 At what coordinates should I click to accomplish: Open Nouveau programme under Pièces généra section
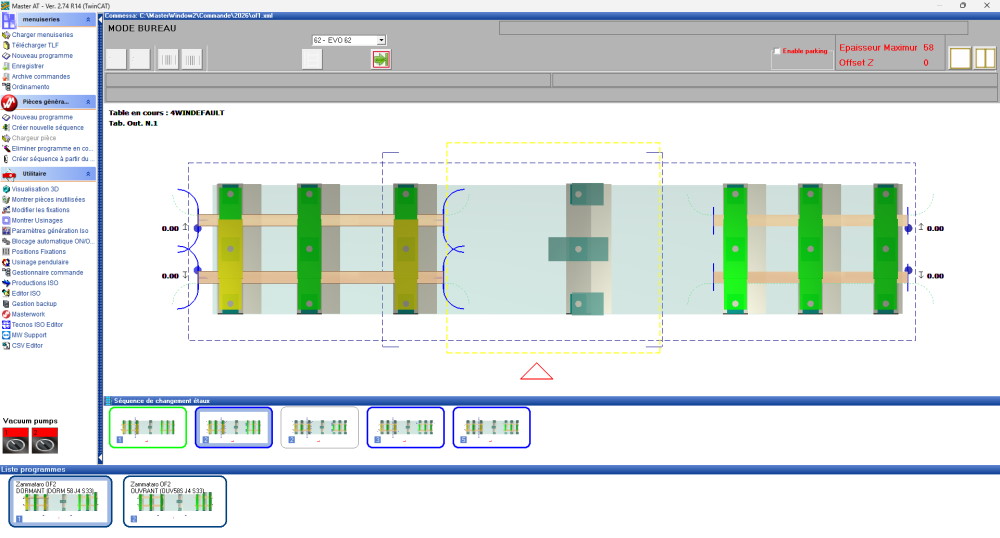[42, 117]
